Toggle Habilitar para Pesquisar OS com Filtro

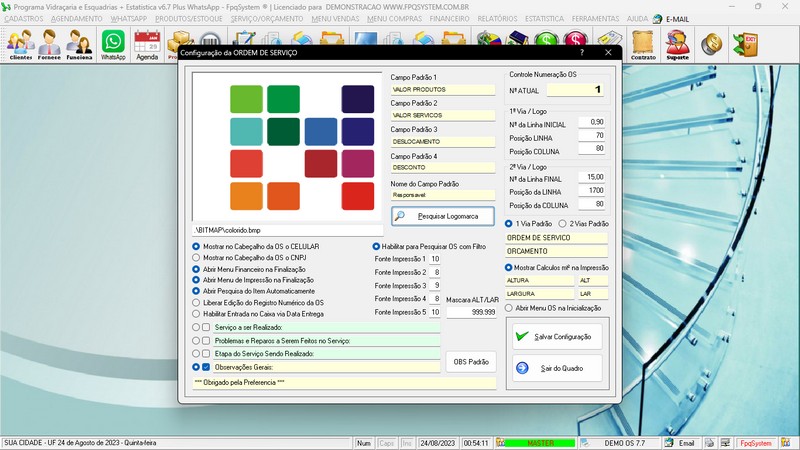[376, 246]
